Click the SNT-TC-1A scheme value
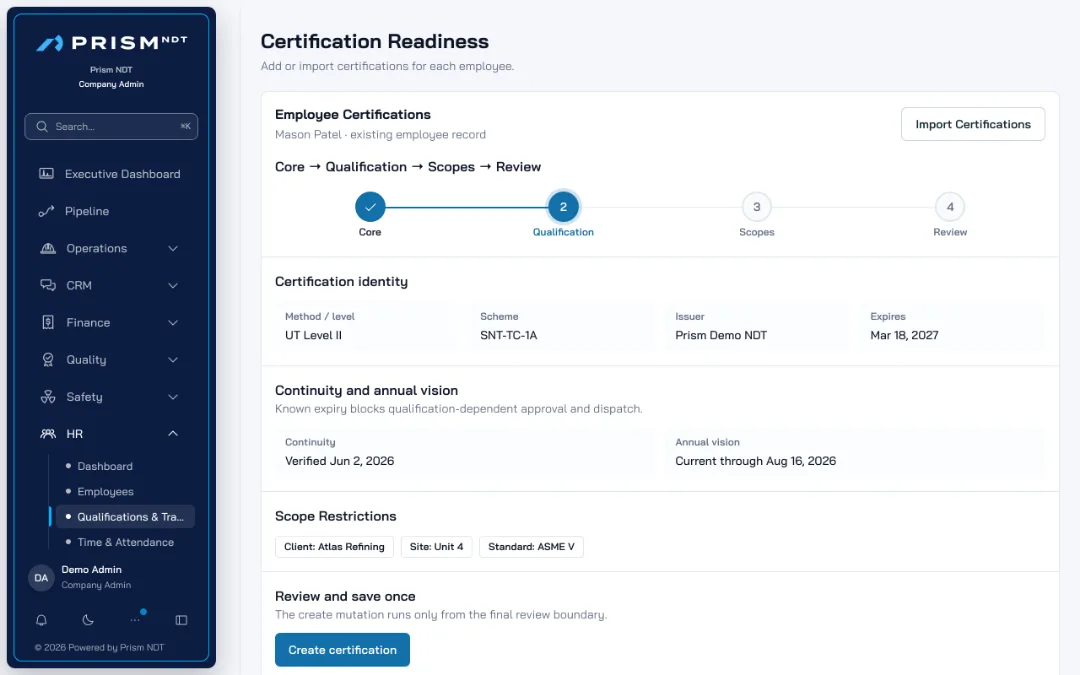This screenshot has width=1080, height=675. (x=508, y=335)
